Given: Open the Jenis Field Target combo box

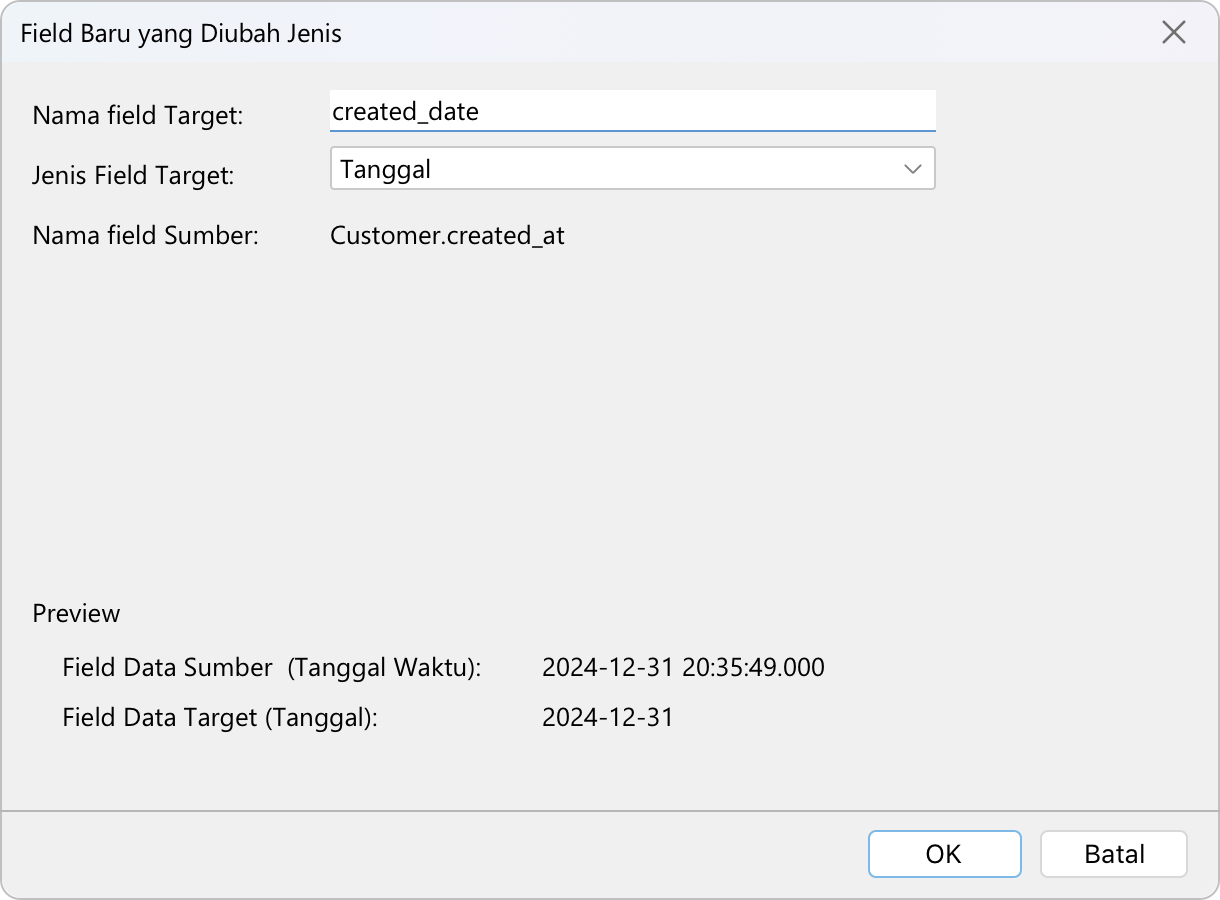Looking at the screenshot, I should 632,169.
